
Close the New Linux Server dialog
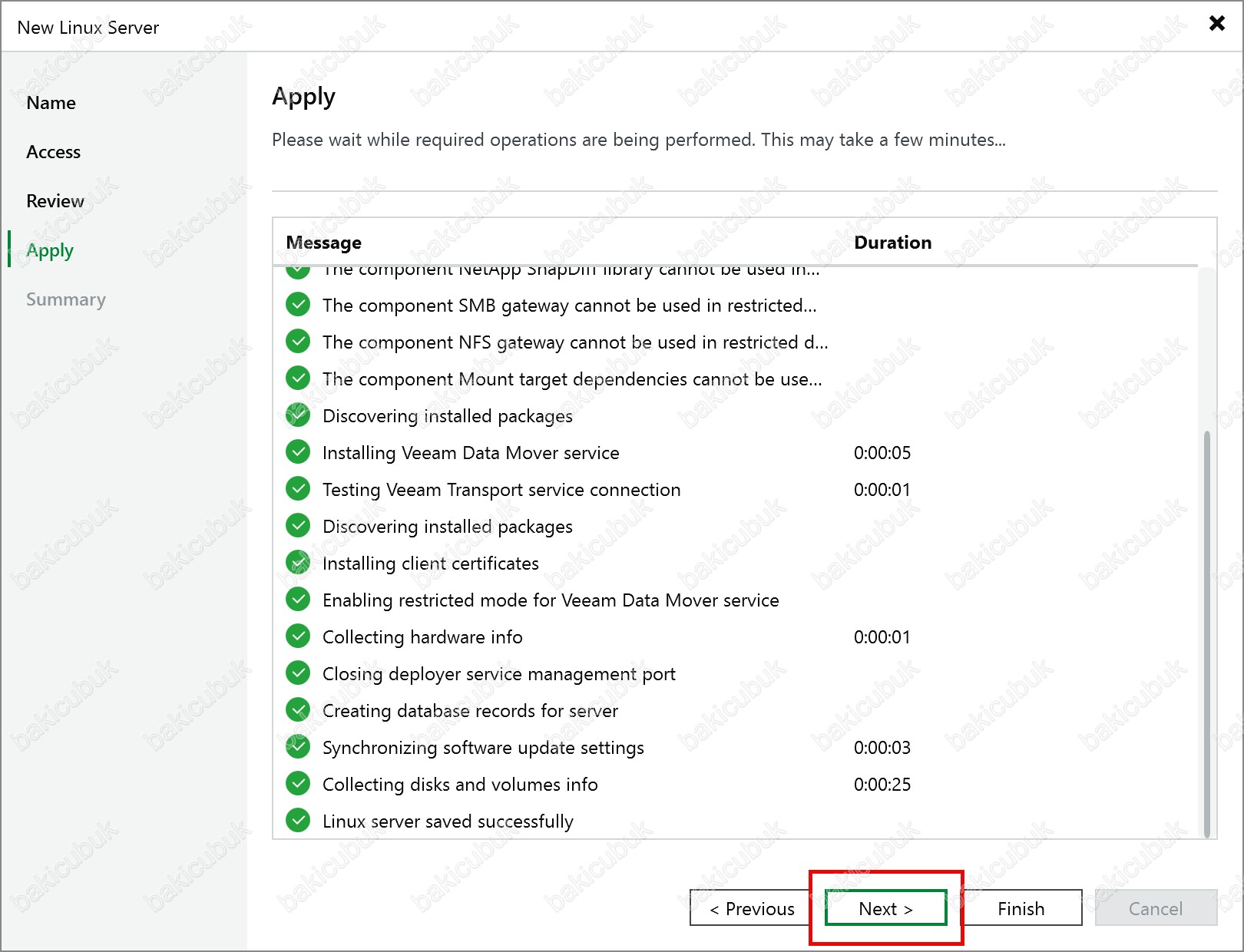tap(1216, 23)
